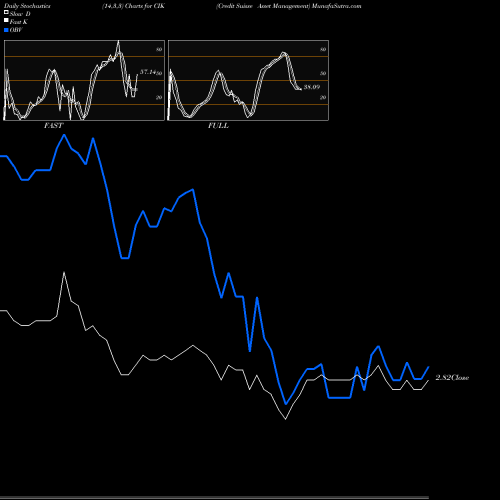
Task: Click the MunafaSutra.com label
Action: [337, 6]
